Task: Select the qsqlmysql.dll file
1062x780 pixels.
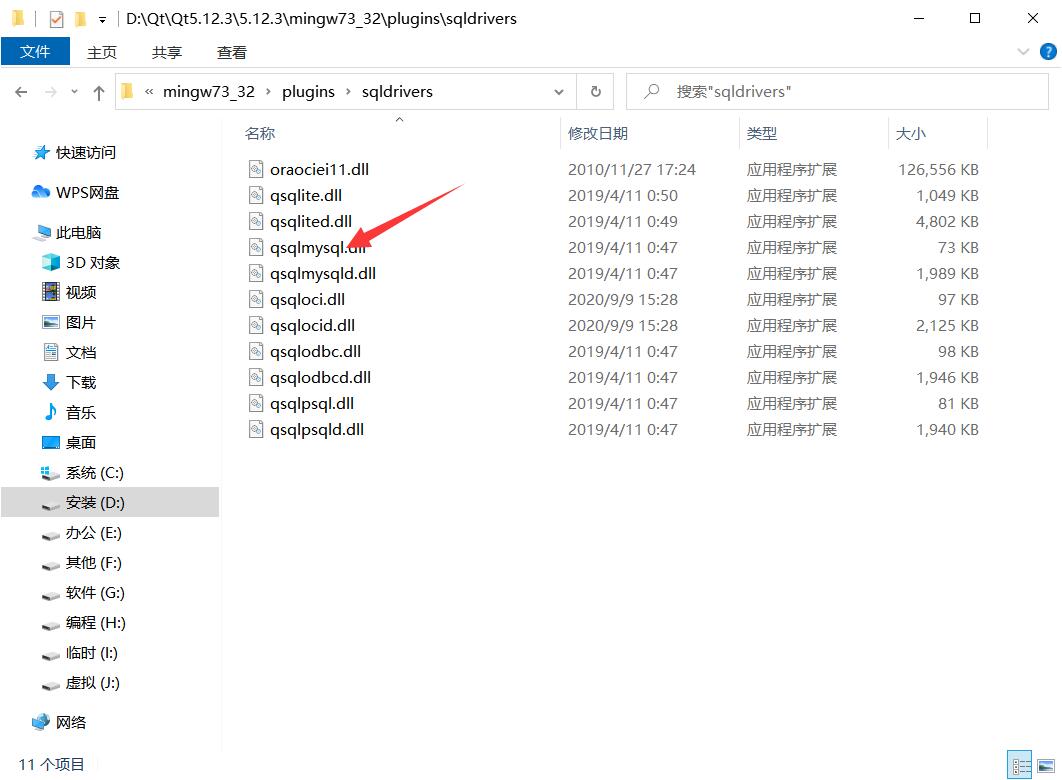Action: 310,247
